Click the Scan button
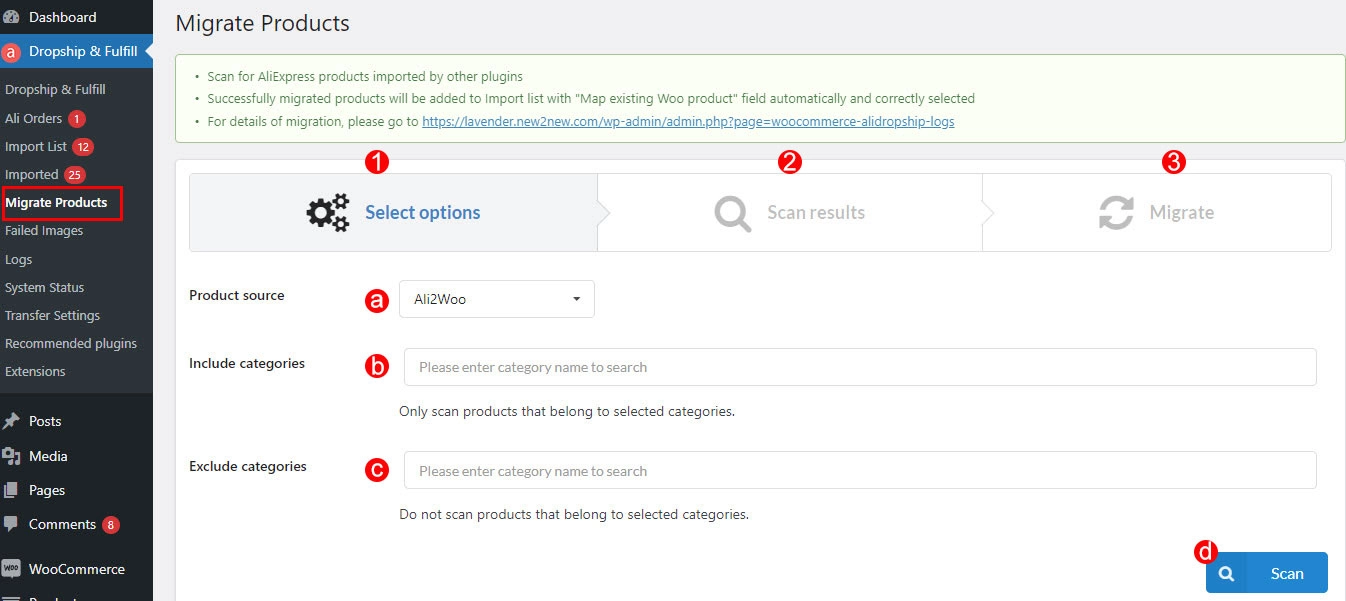 point(1267,573)
